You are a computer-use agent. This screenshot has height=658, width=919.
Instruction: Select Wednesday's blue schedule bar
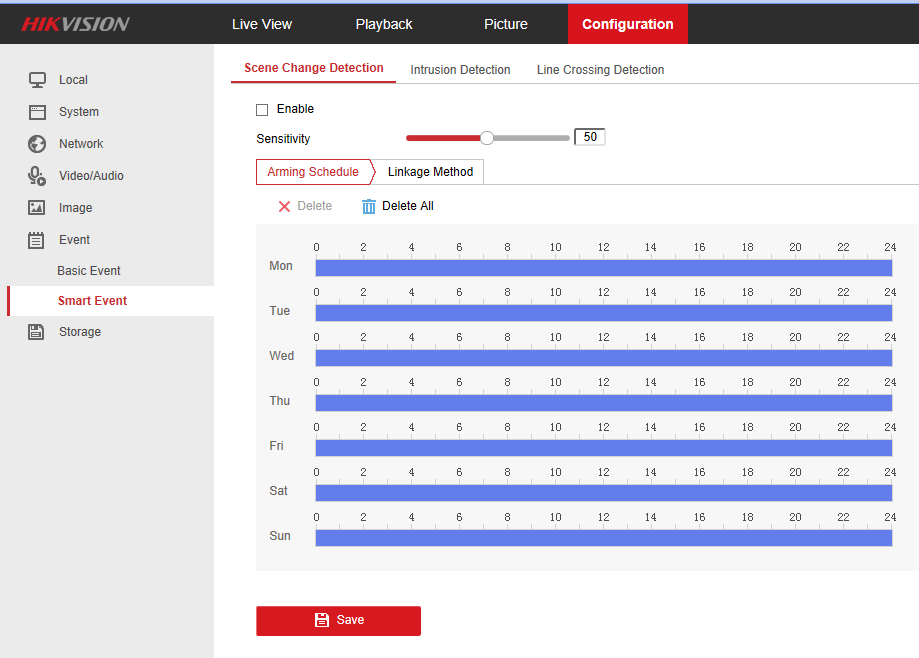(603, 358)
